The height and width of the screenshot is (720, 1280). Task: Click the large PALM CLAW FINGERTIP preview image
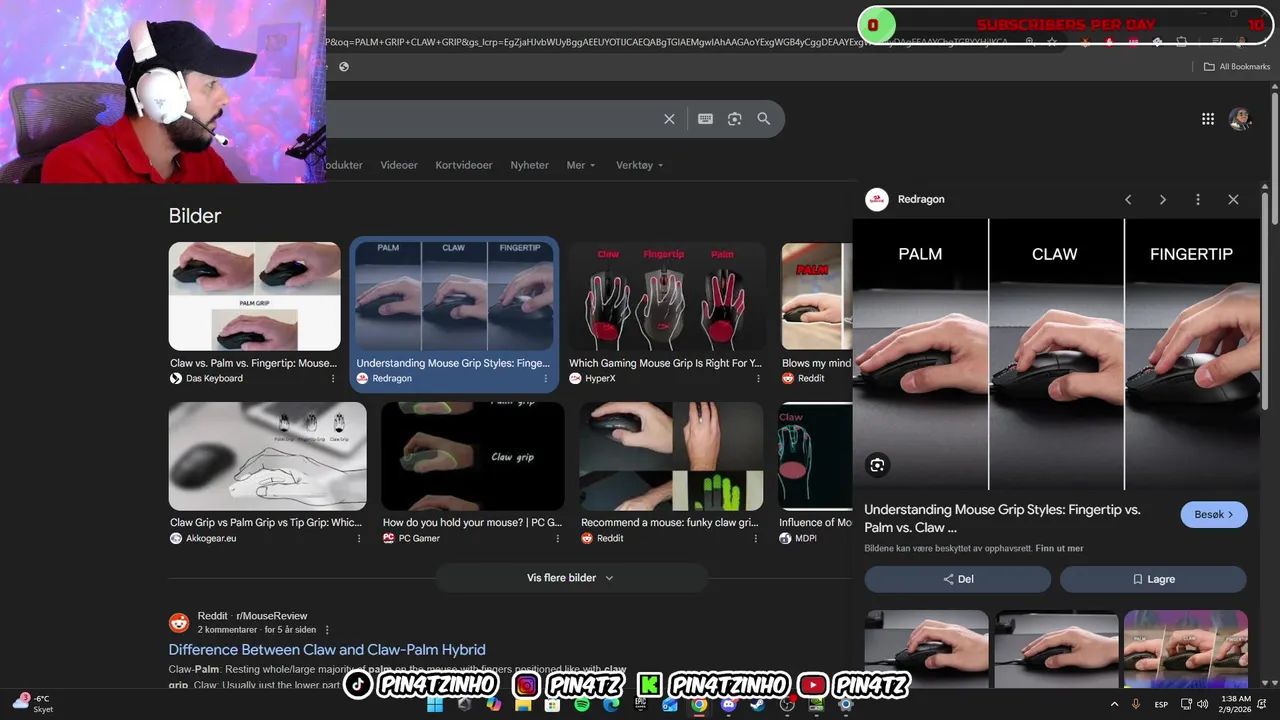1056,354
